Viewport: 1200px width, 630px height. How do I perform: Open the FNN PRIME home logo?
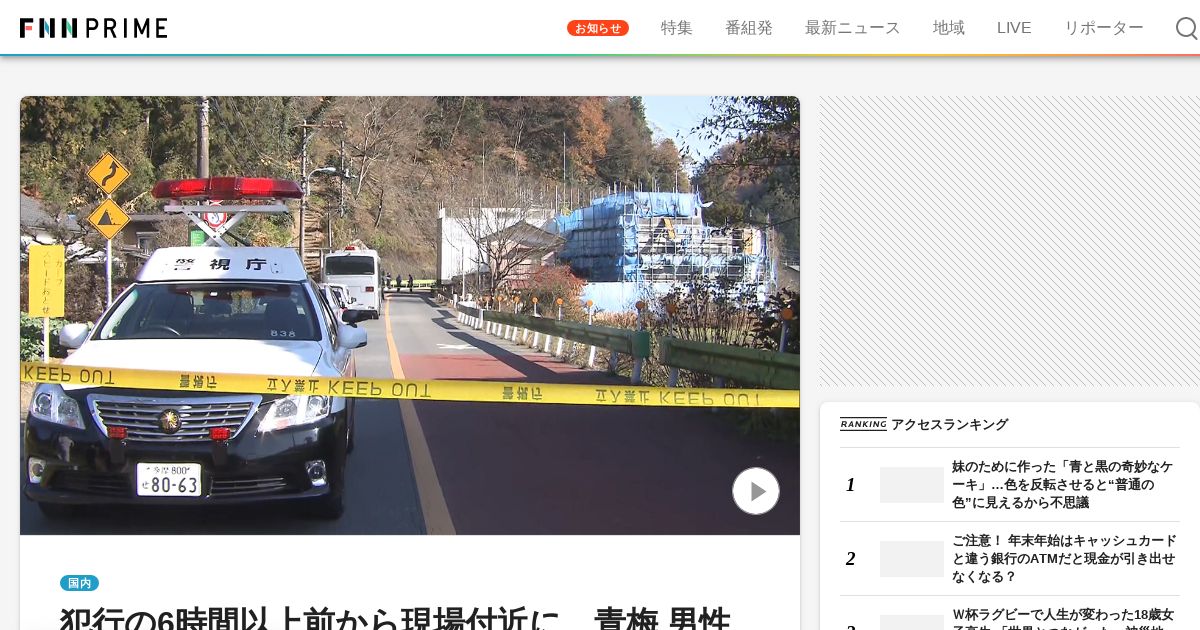(x=93, y=28)
